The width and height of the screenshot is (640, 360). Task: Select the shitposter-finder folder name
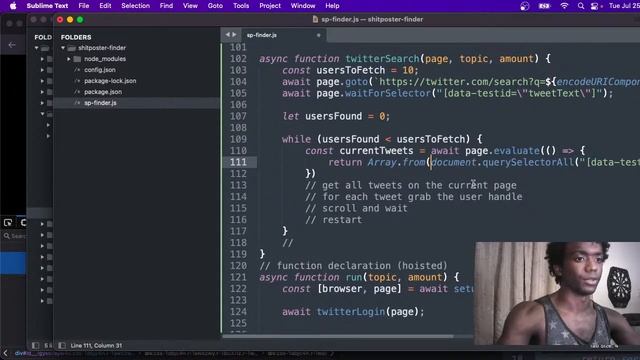pyautogui.click(x=102, y=48)
